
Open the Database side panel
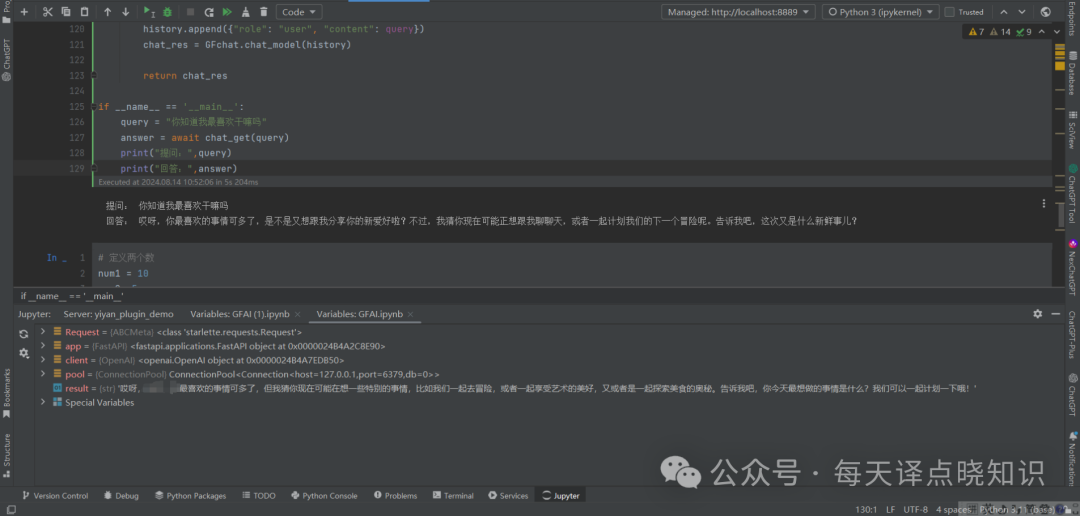click(x=1072, y=72)
